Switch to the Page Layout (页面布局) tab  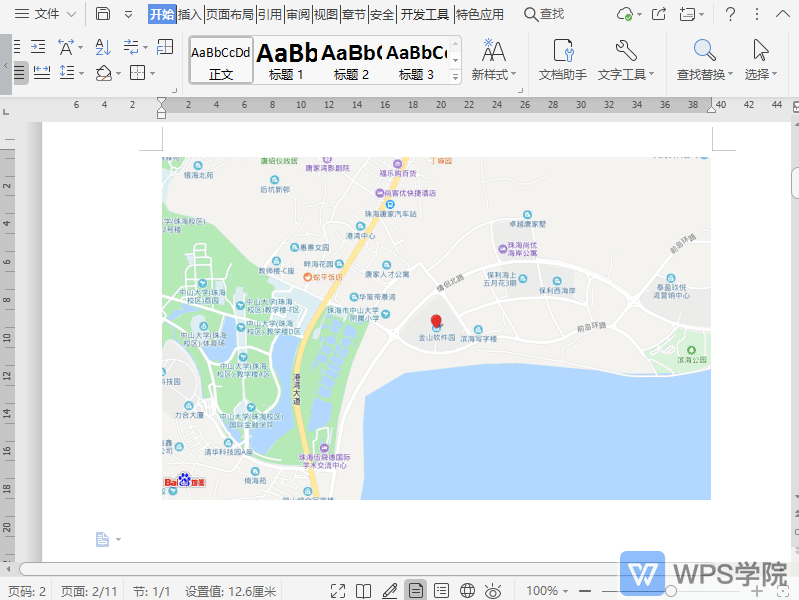tap(229, 14)
